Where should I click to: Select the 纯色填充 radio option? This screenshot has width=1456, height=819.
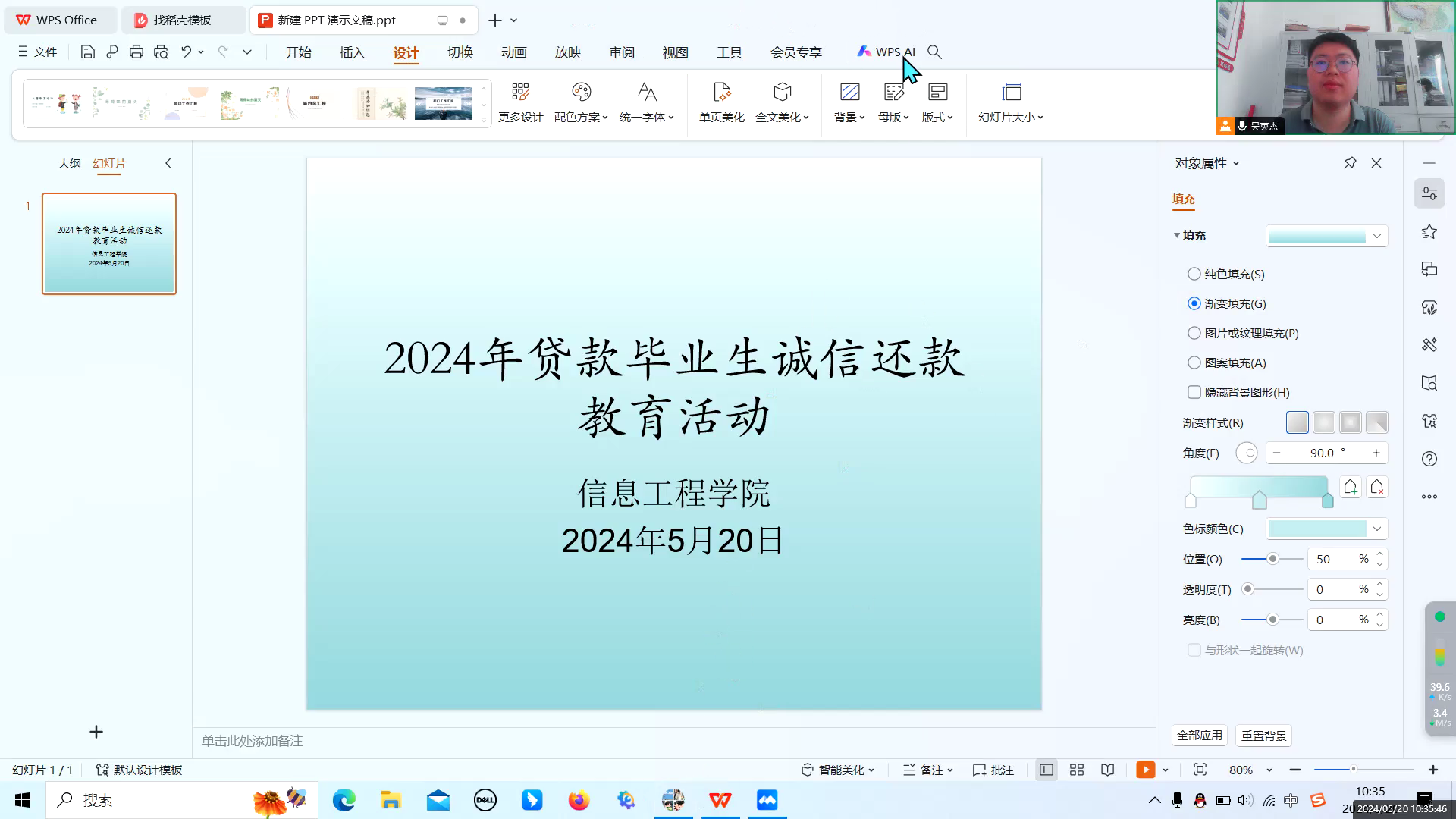(1194, 274)
